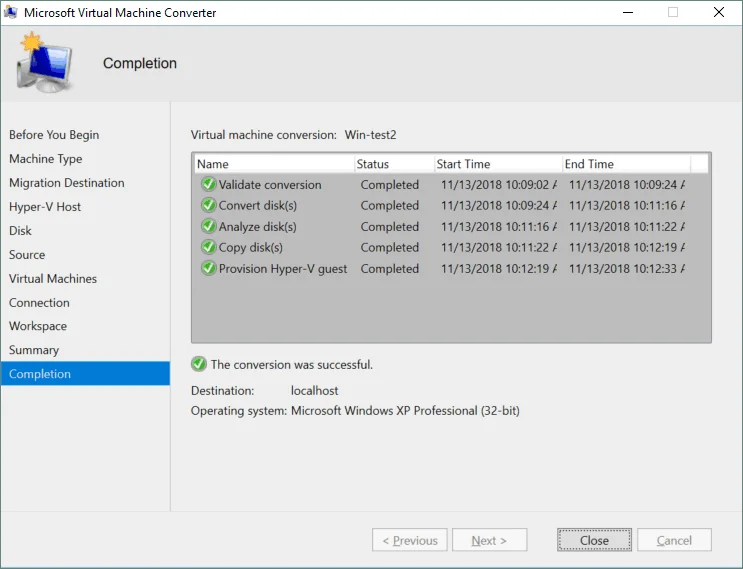Screen dimensions: 743x569
Task: Select the Migration Destination step
Action: point(67,183)
